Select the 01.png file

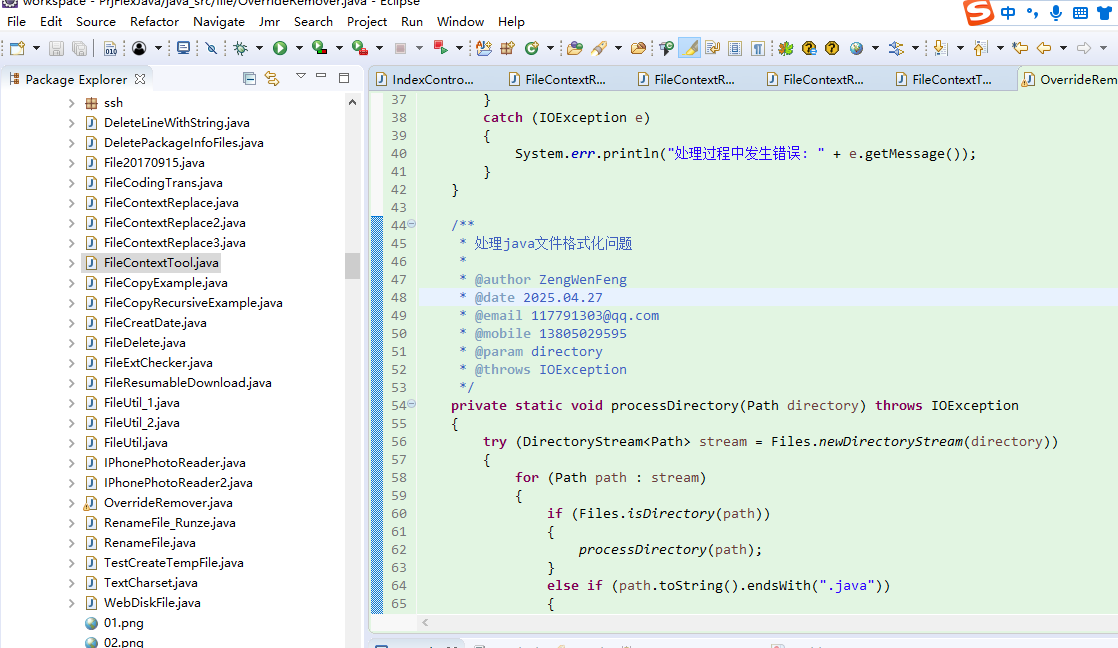click(x=123, y=623)
